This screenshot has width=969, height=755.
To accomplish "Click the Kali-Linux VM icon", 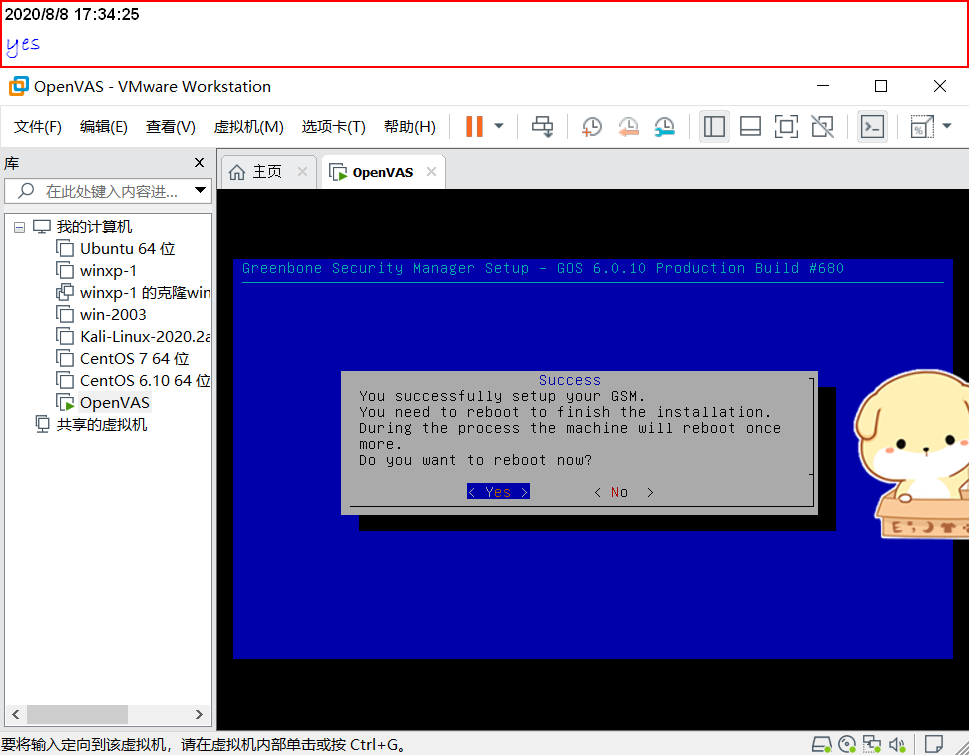I will coord(65,337).
